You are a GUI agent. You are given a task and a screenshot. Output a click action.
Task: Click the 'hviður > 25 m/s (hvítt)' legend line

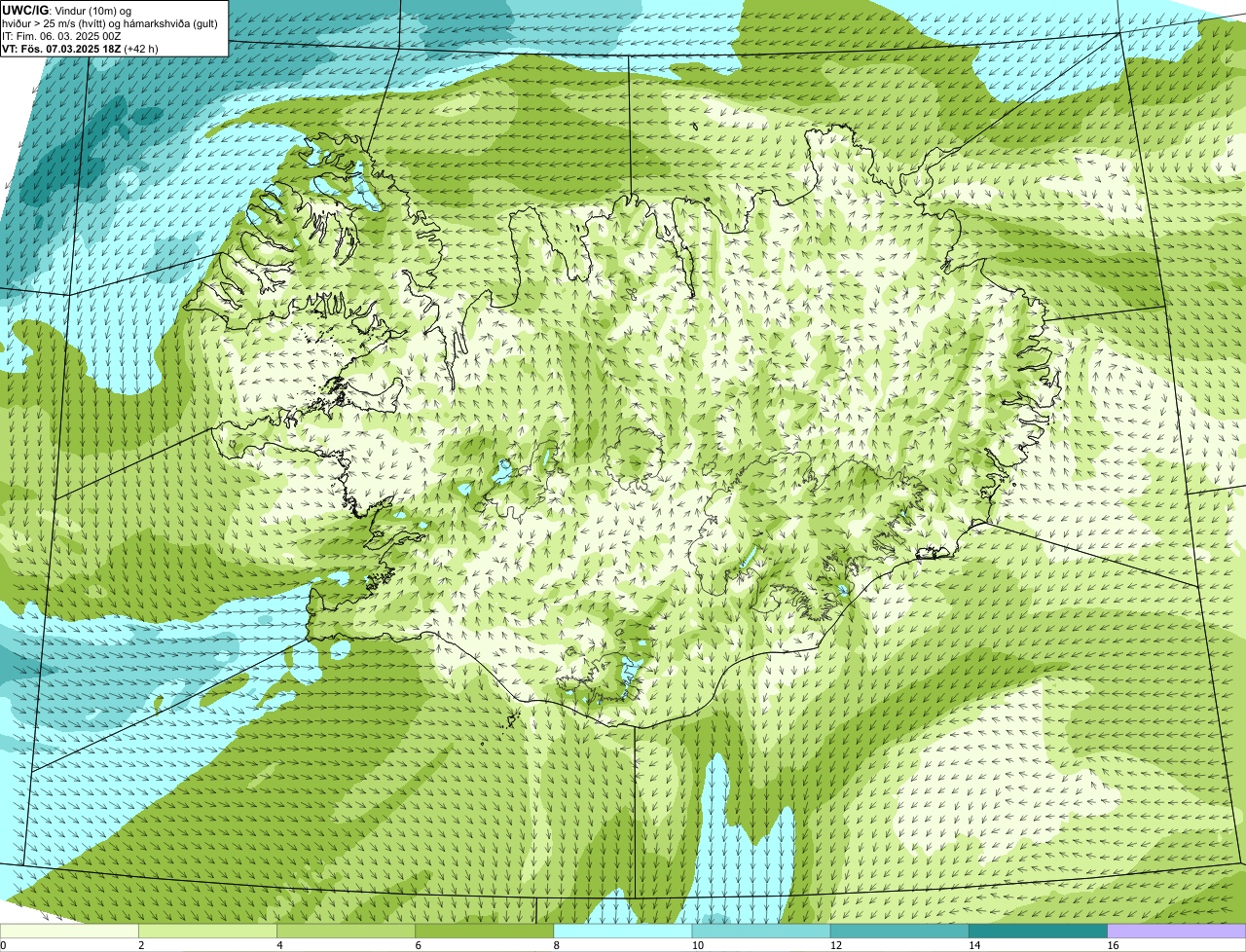tap(110, 23)
